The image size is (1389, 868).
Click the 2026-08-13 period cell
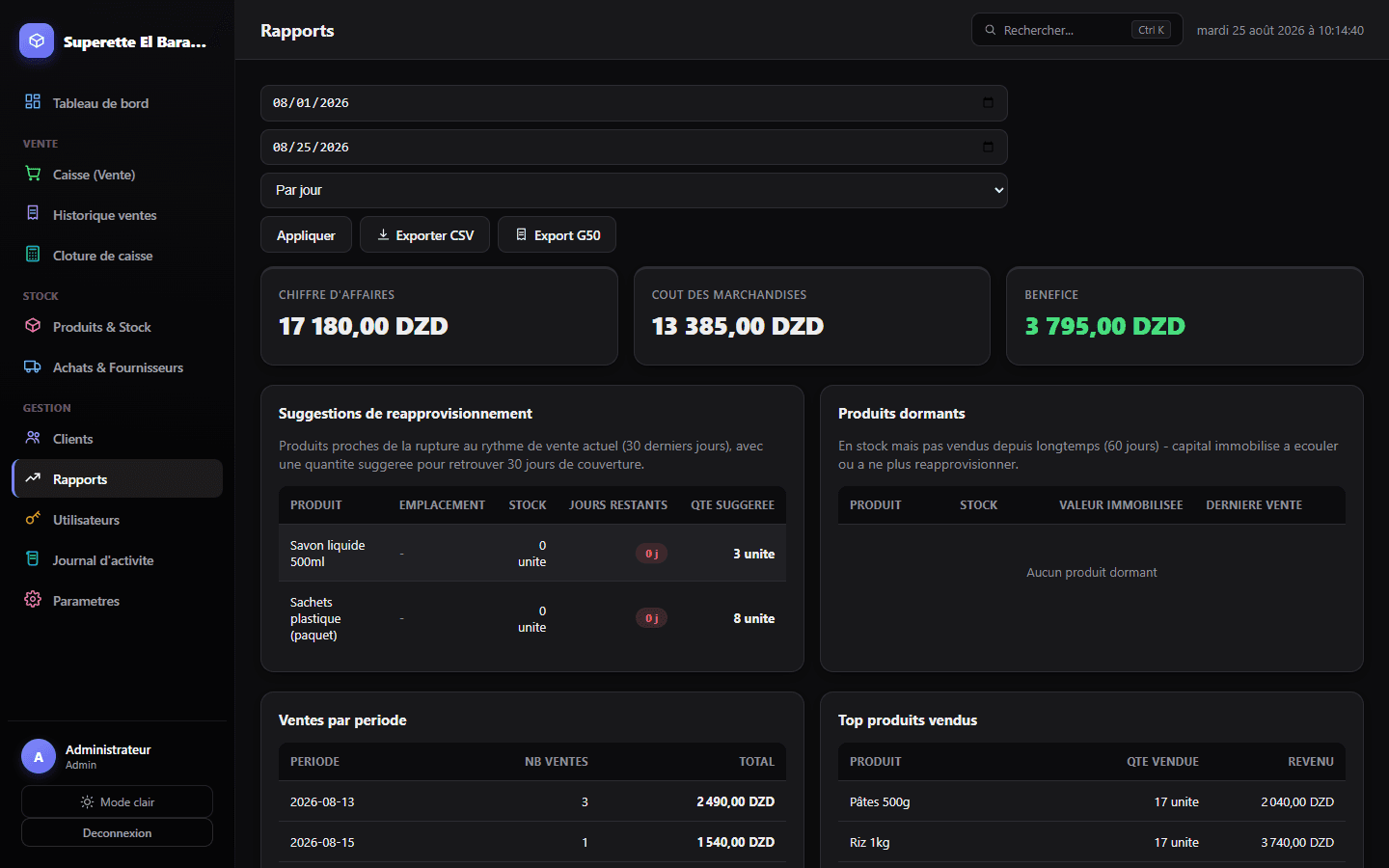322,801
